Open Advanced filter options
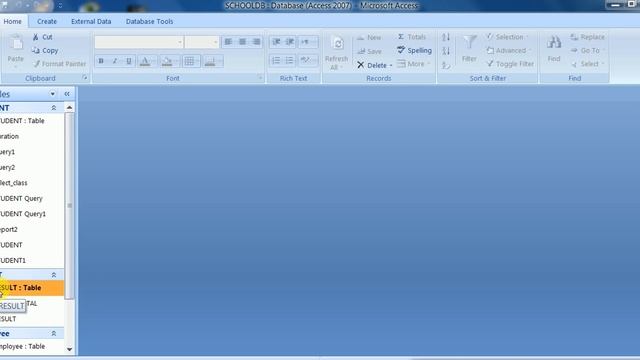The height and width of the screenshot is (360, 640). coord(509,50)
